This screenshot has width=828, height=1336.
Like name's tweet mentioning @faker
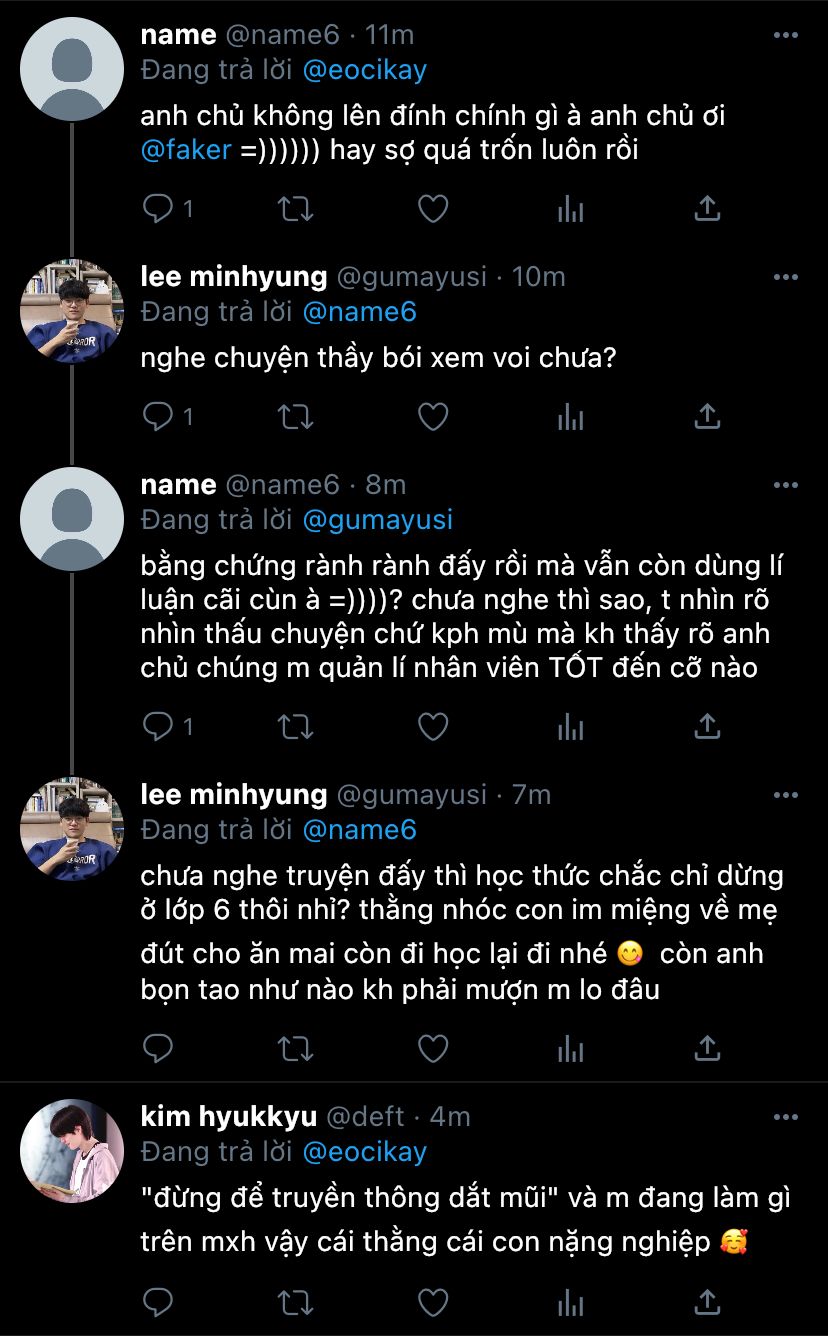432,209
